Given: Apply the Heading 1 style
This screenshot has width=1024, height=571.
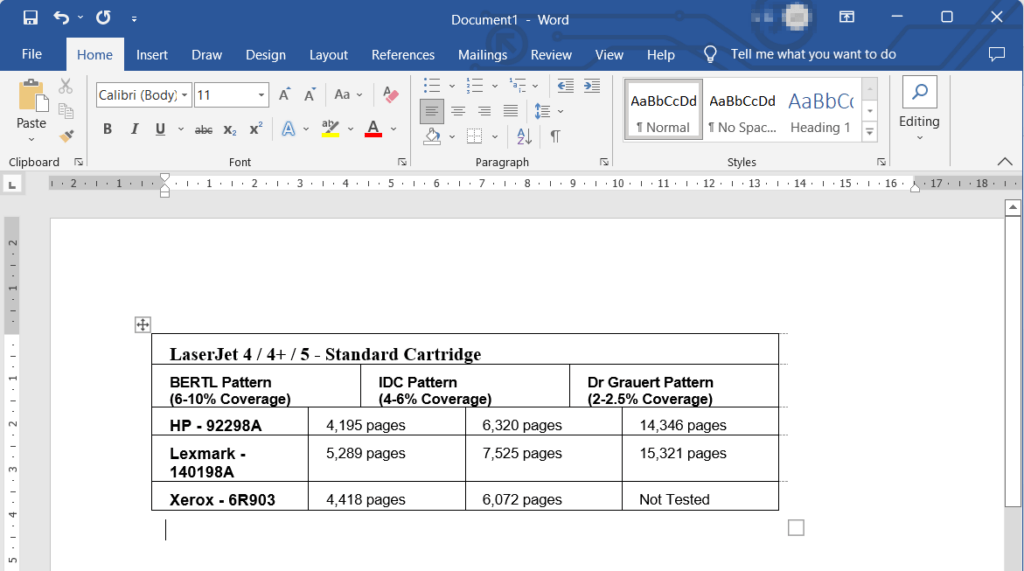Looking at the screenshot, I should (x=820, y=110).
